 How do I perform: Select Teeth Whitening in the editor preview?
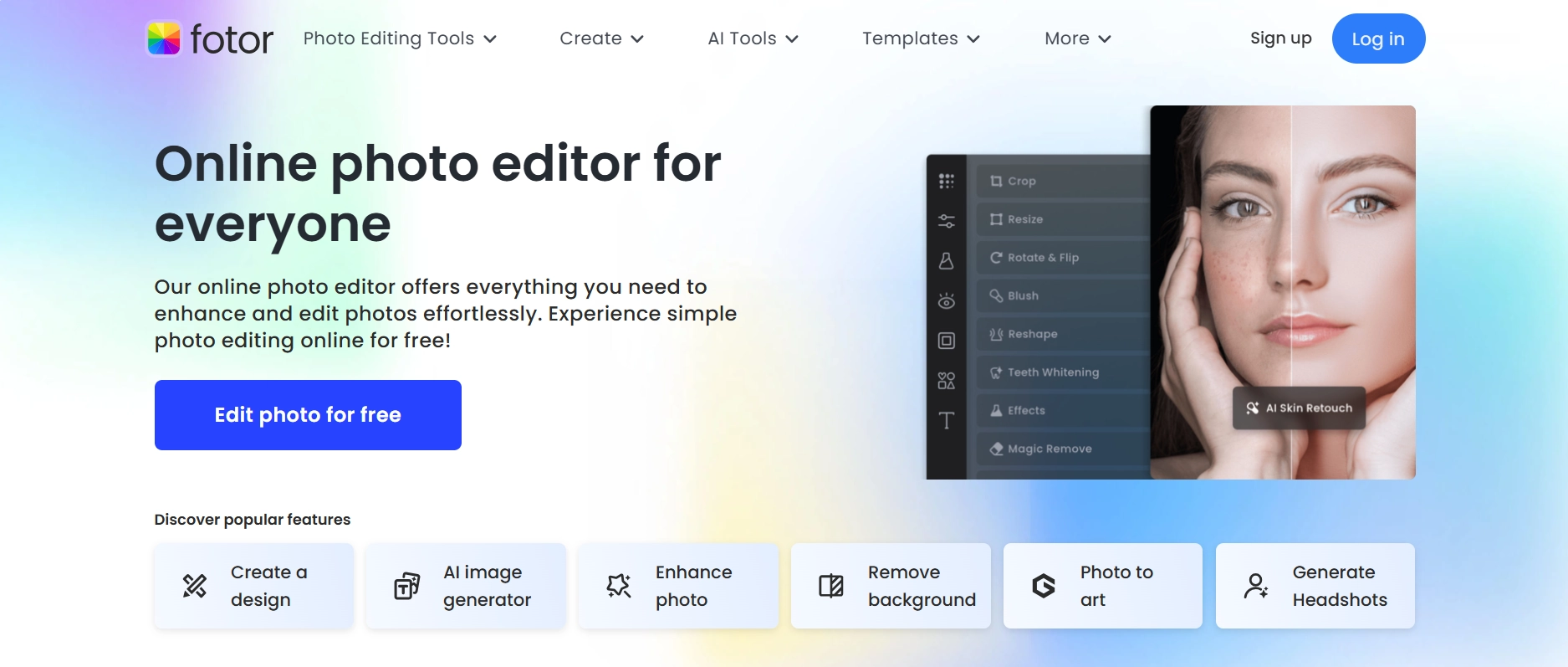click(x=1053, y=372)
